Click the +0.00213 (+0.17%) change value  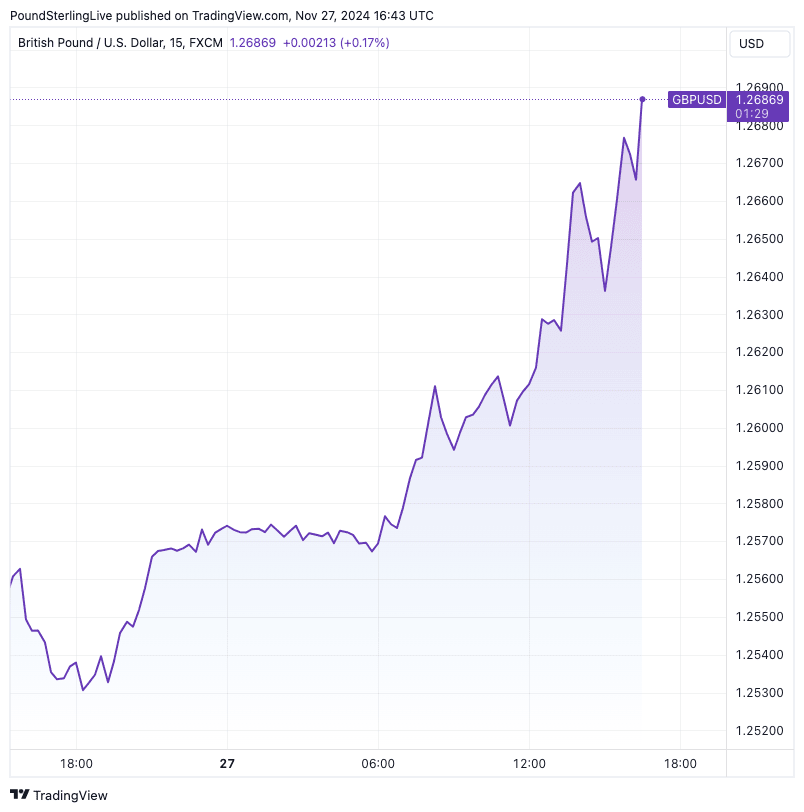[x=337, y=43]
